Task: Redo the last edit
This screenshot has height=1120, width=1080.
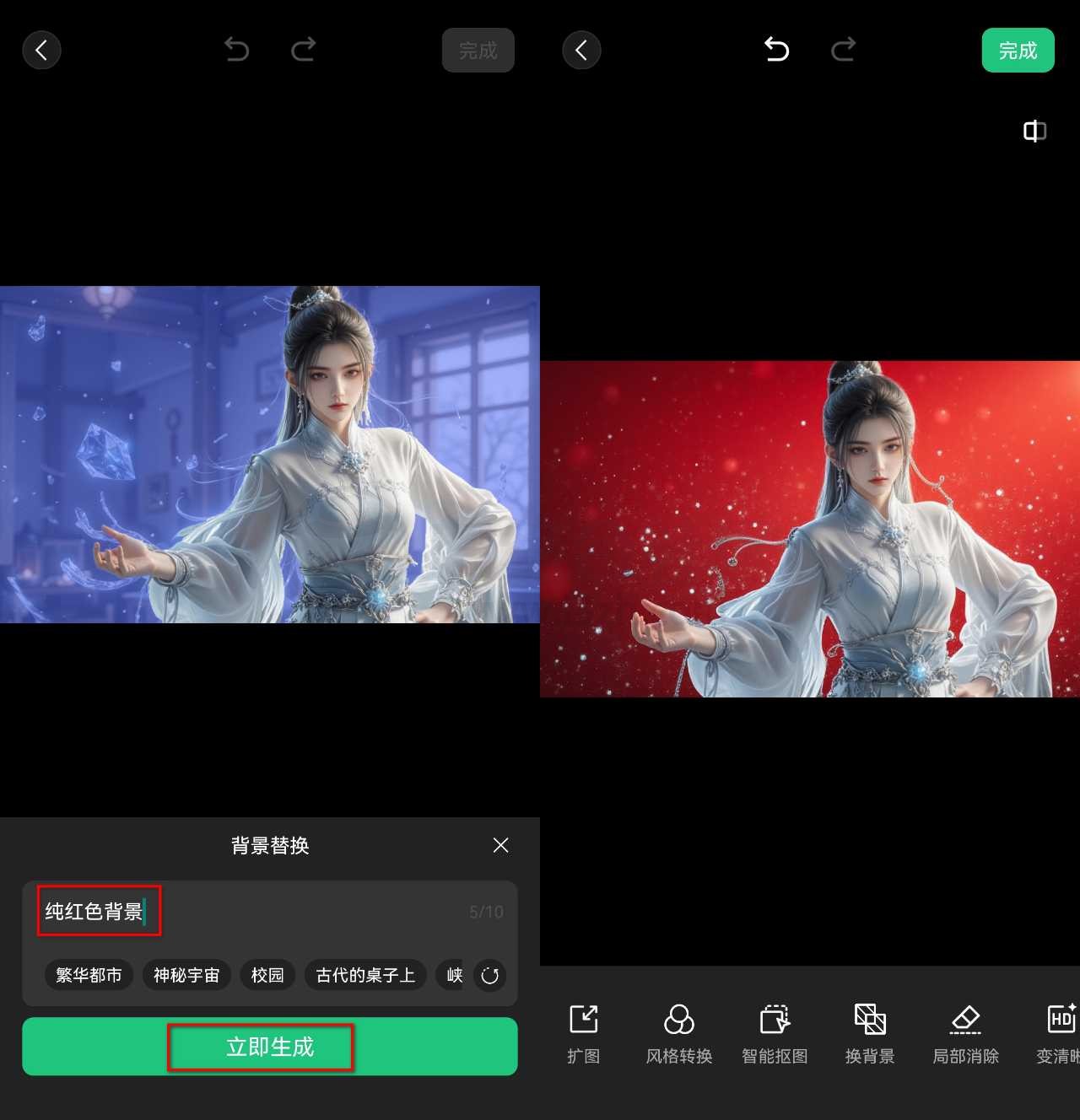Action: (x=843, y=50)
